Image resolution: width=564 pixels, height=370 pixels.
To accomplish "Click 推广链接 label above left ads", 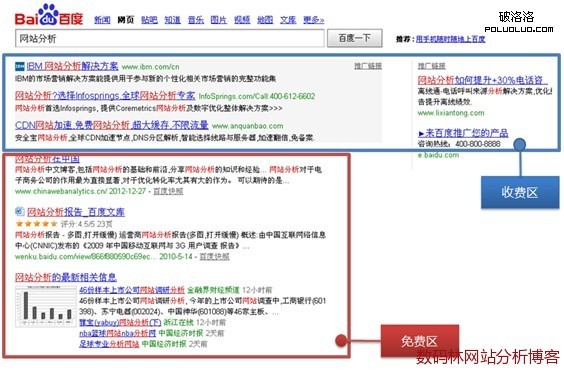I will click(368, 66).
